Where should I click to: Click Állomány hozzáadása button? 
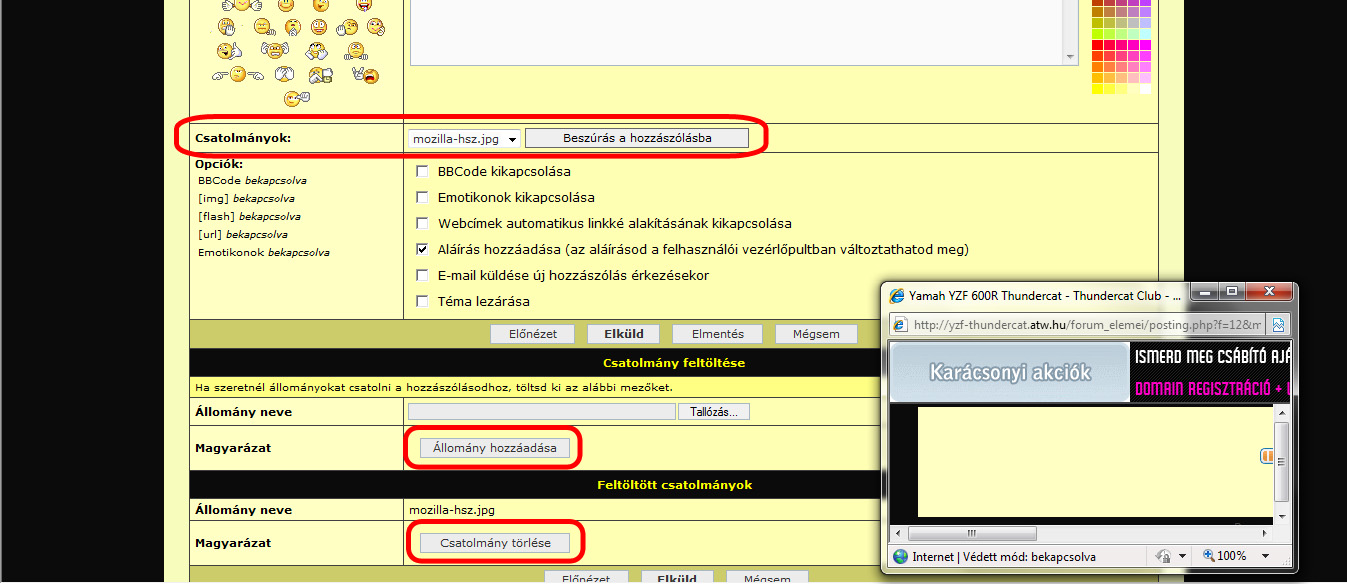coord(495,448)
